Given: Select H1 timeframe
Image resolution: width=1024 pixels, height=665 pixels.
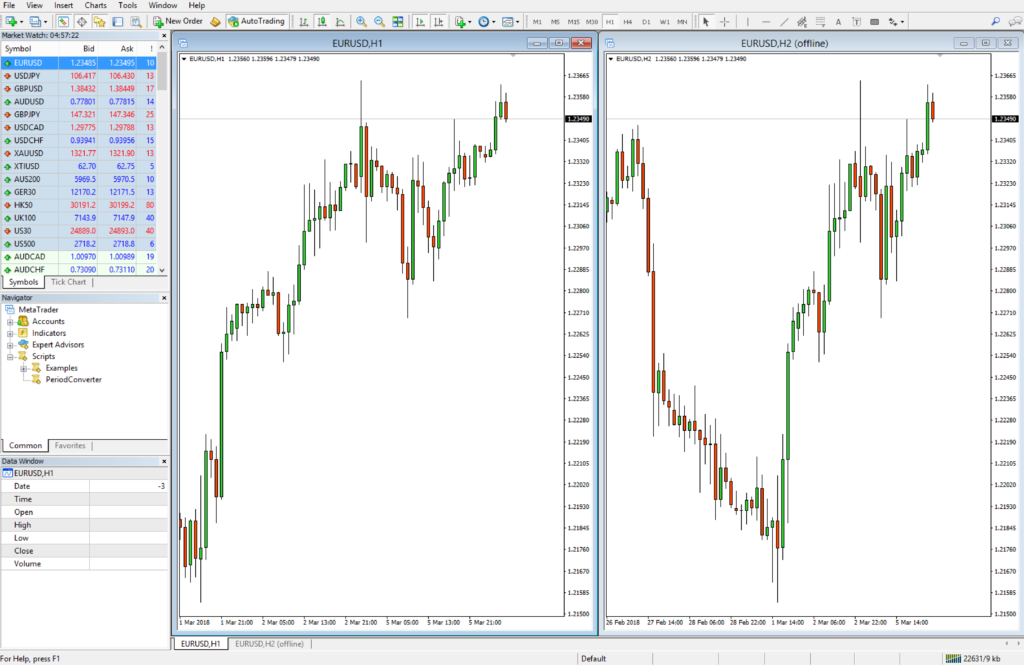Looking at the screenshot, I should pos(610,22).
